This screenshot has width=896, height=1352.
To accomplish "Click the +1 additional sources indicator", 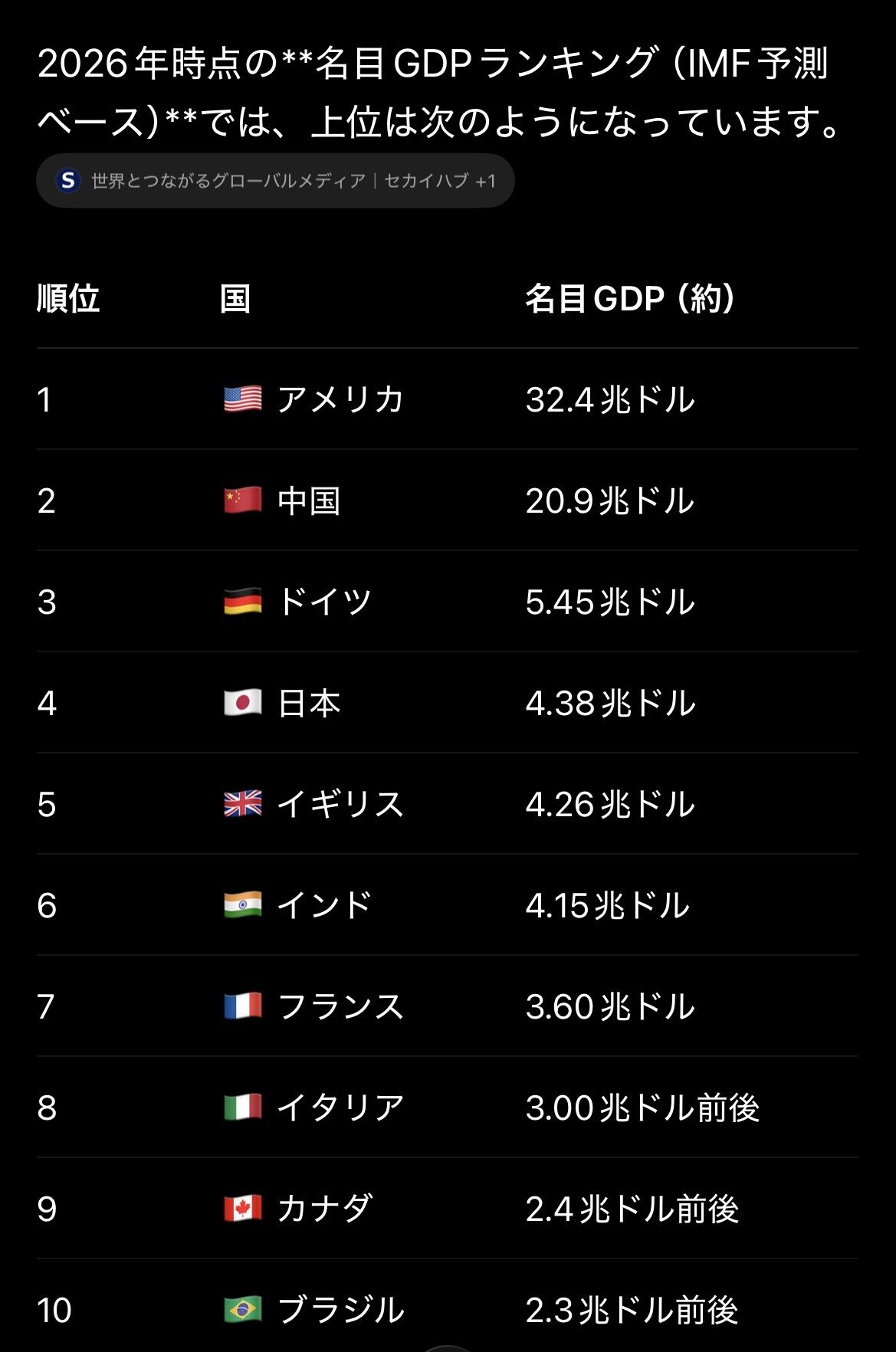I will (485, 181).
